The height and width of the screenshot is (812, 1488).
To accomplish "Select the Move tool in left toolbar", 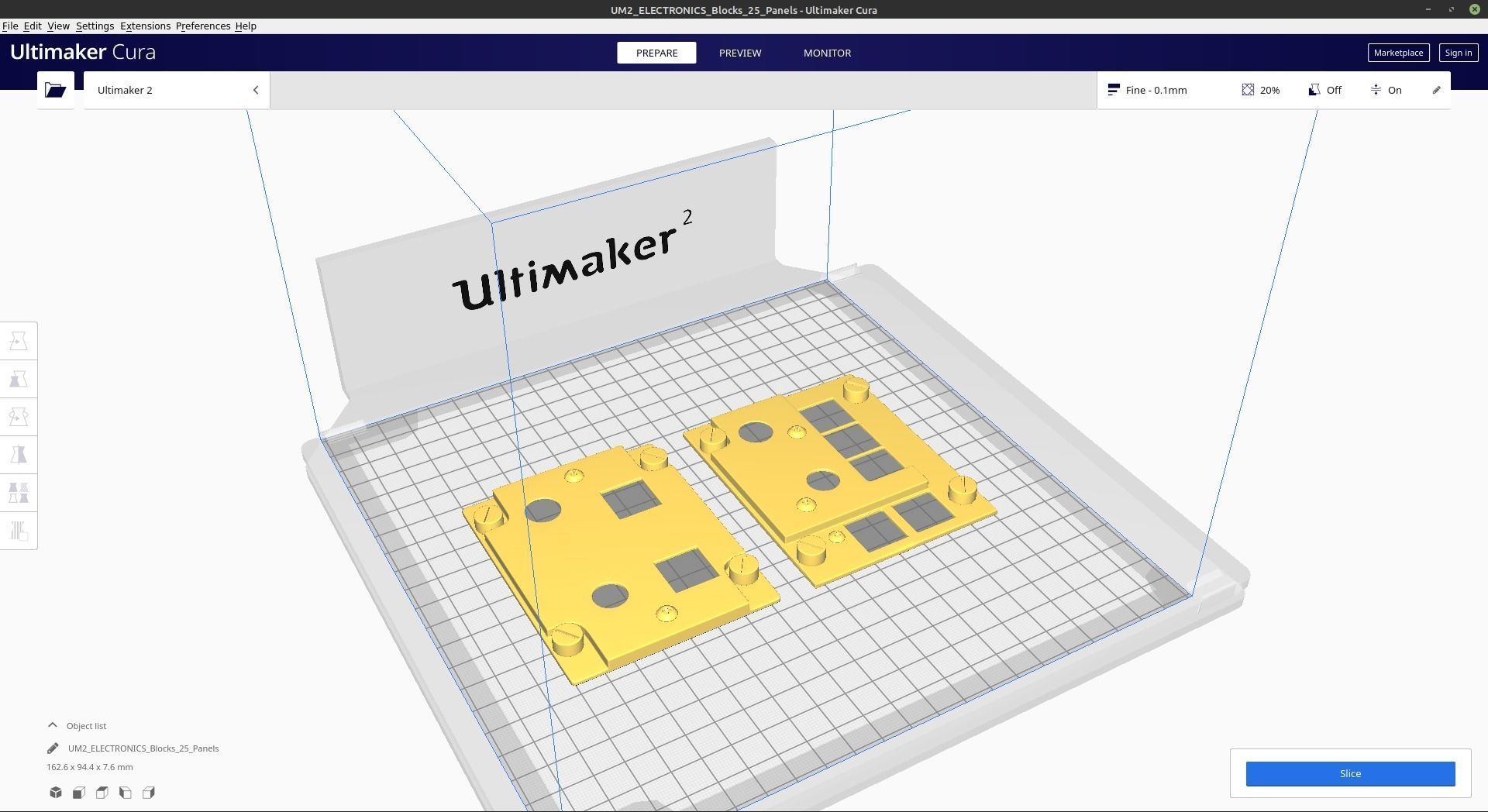I will tap(19, 341).
